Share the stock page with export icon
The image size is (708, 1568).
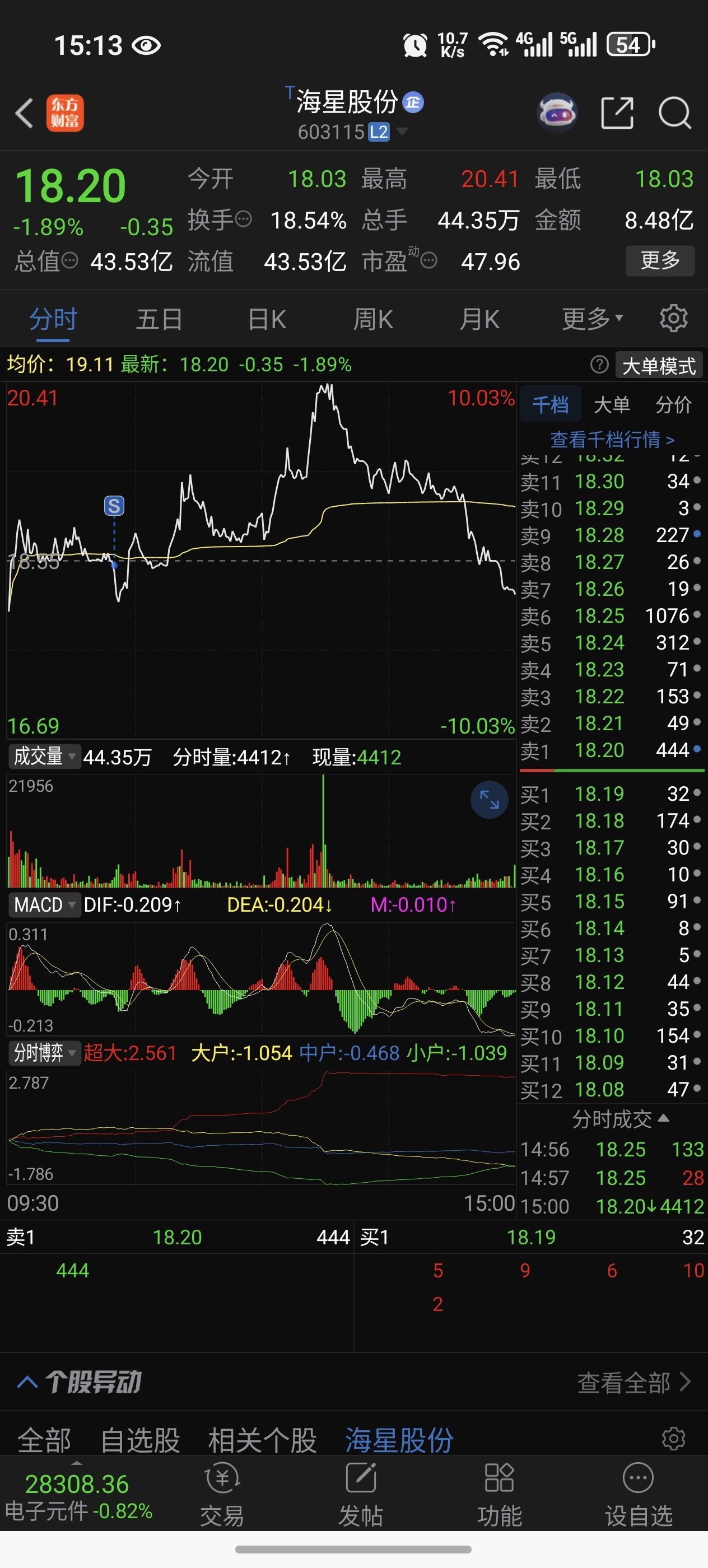pos(617,113)
